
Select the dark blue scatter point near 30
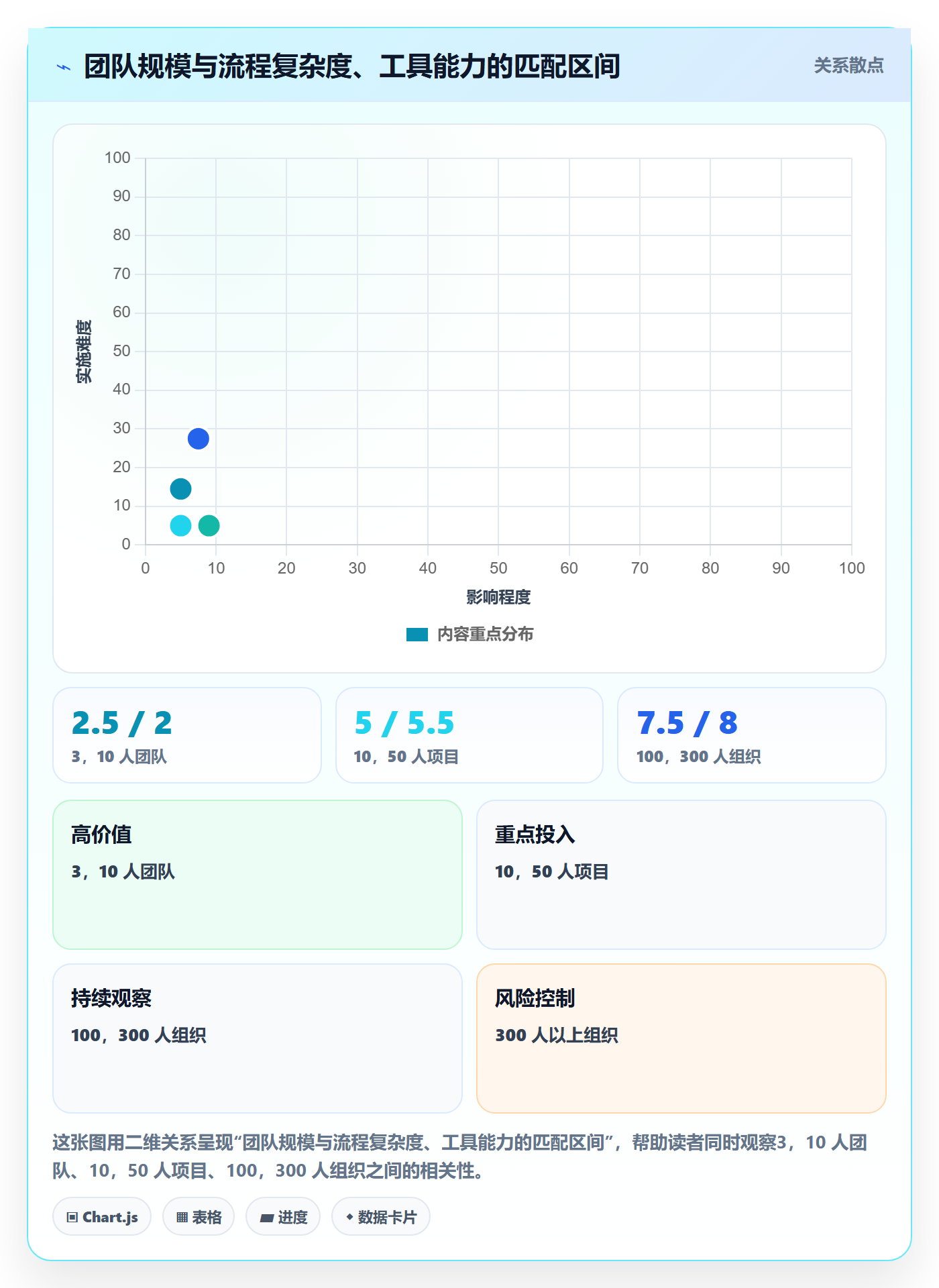pos(199,439)
